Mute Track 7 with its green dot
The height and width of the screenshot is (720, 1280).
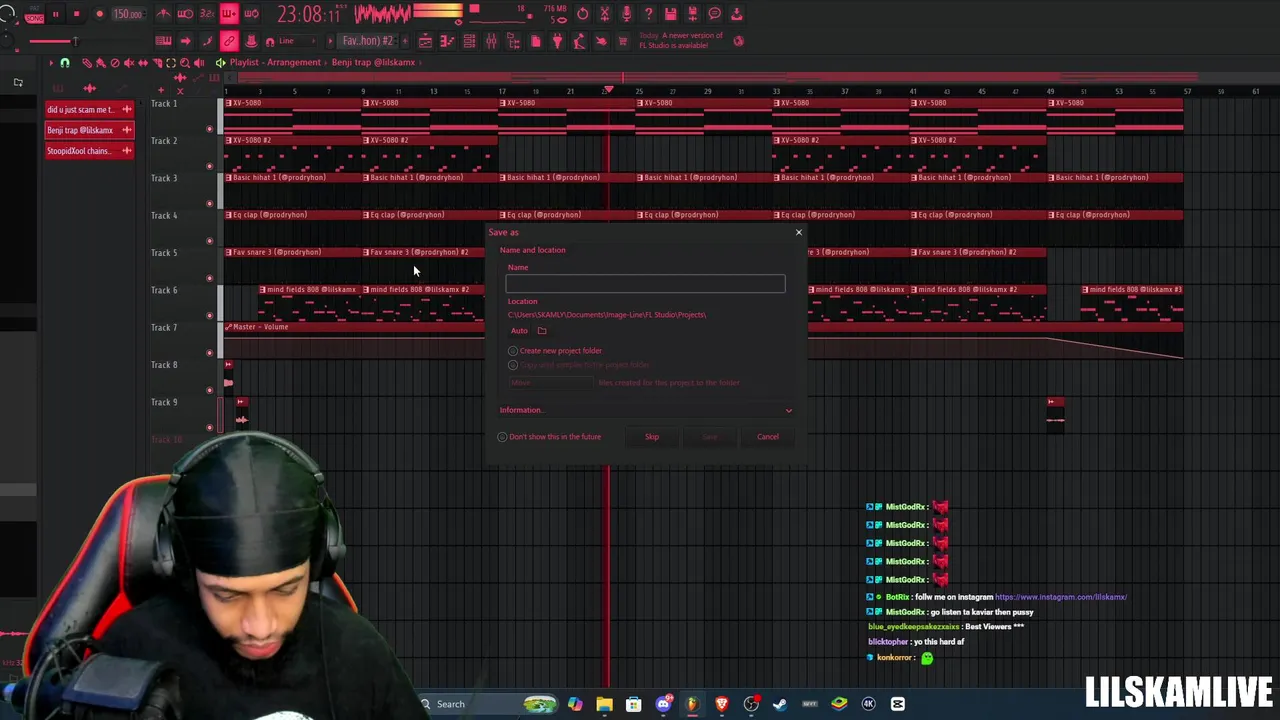coord(209,352)
